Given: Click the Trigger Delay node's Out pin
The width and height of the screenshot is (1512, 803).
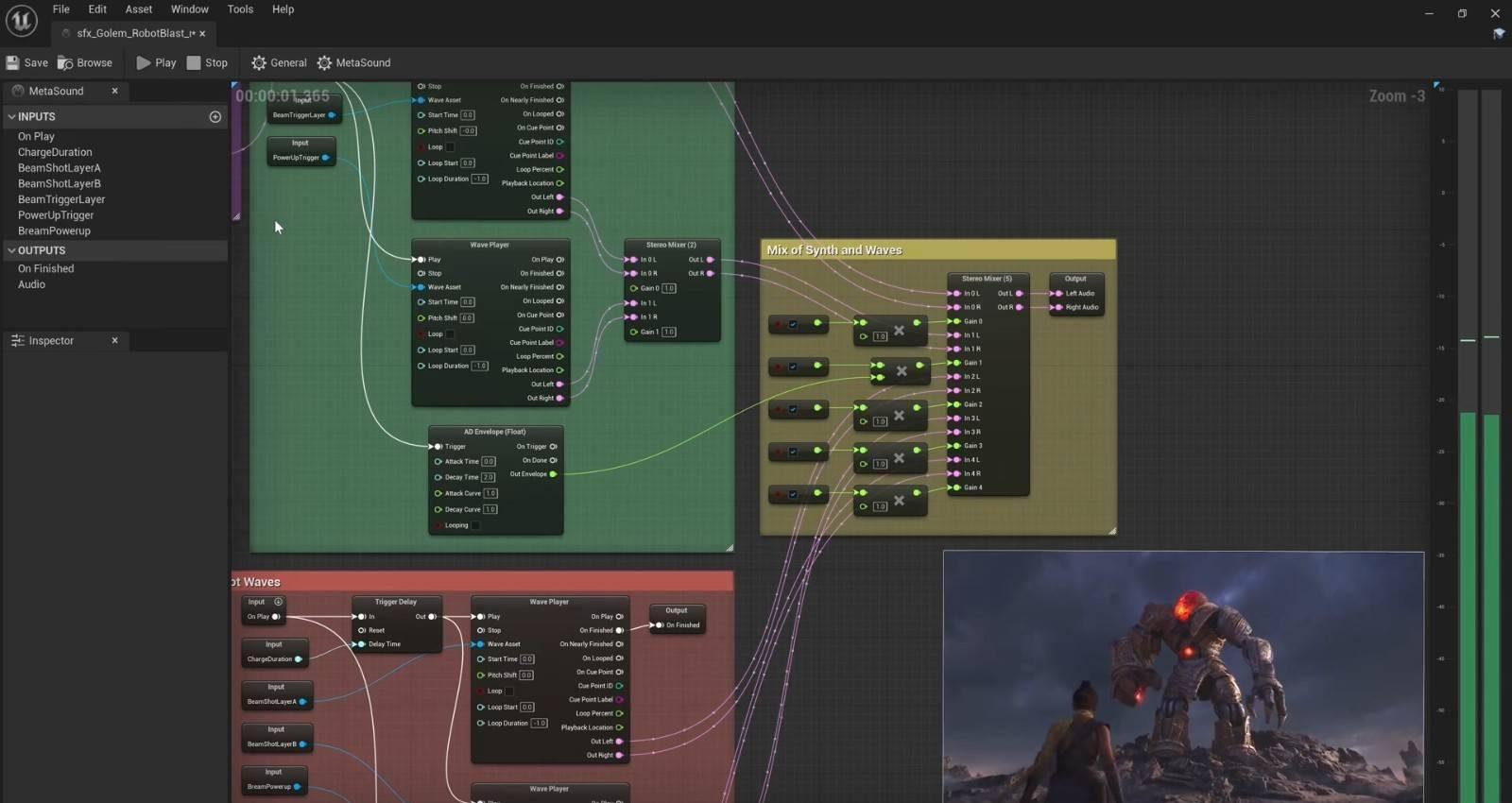Looking at the screenshot, I should [x=432, y=617].
